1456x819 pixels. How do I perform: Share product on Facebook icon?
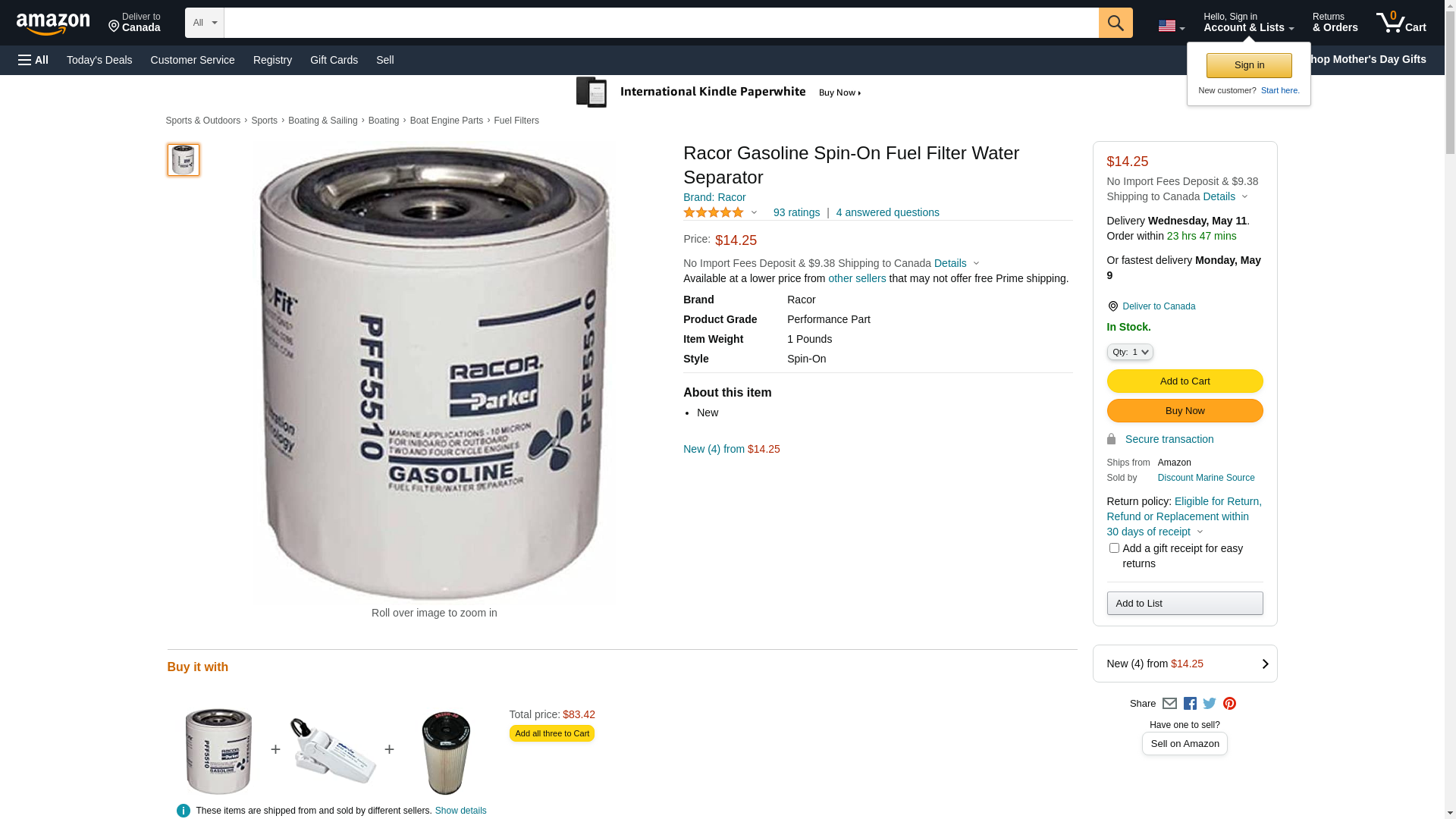pyautogui.click(x=1190, y=704)
